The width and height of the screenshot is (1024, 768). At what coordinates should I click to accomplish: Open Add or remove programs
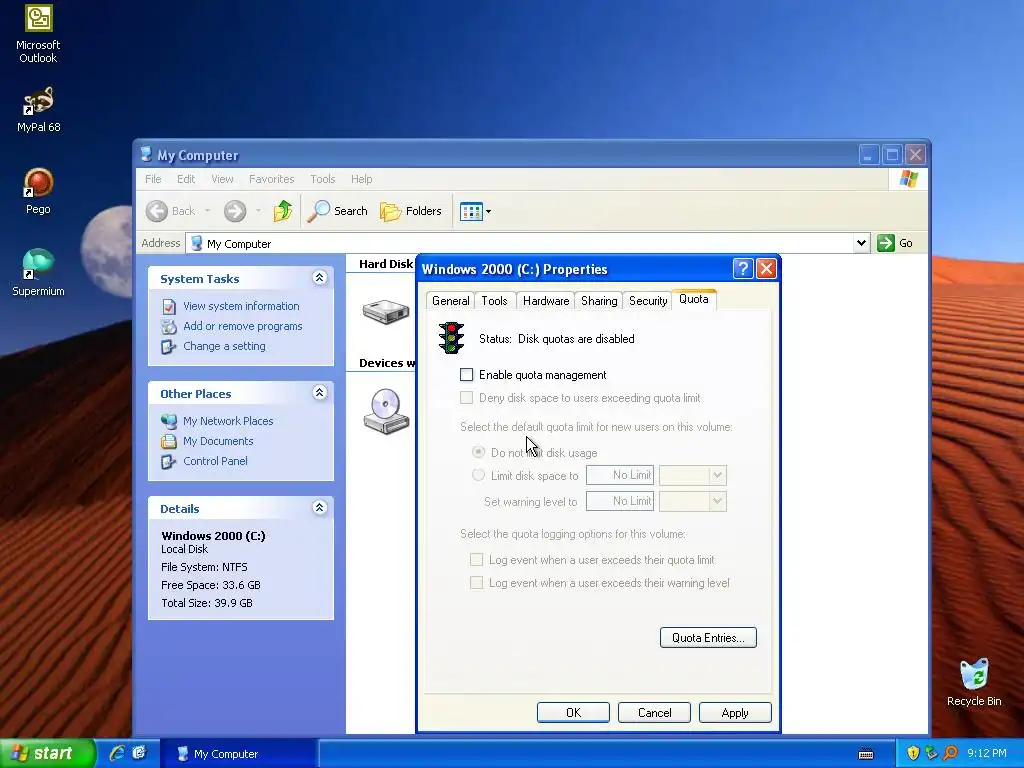pyautogui.click(x=242, y=326)
